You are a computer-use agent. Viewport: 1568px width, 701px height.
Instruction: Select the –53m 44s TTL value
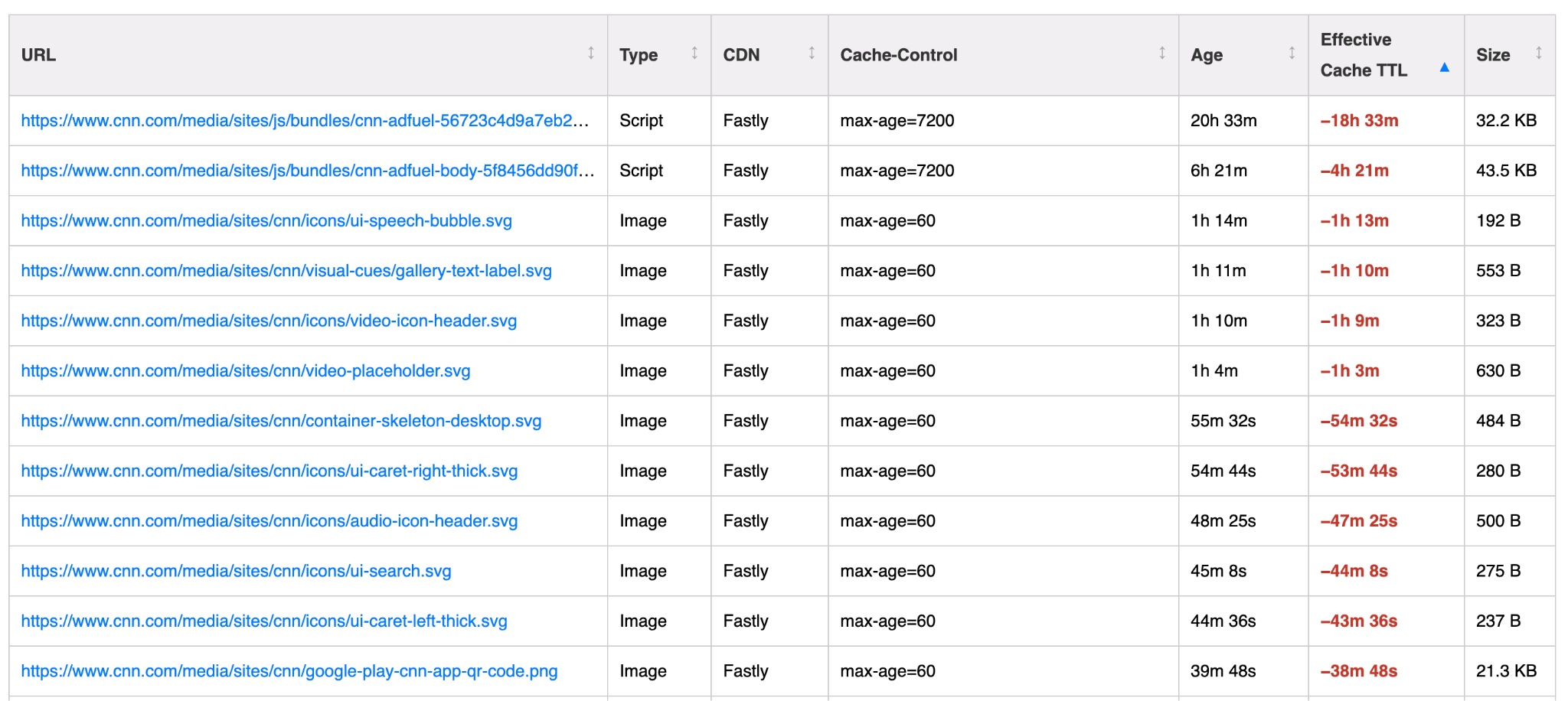(1359, 471)
